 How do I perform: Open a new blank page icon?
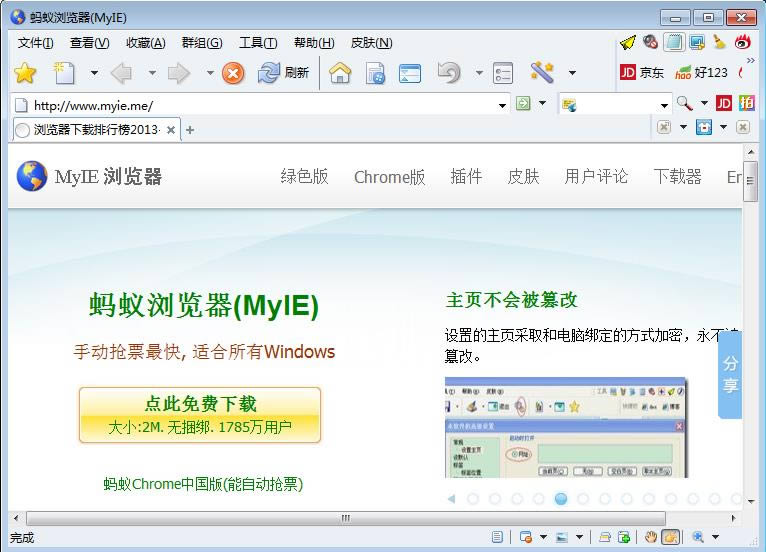[x=64, y=73]
